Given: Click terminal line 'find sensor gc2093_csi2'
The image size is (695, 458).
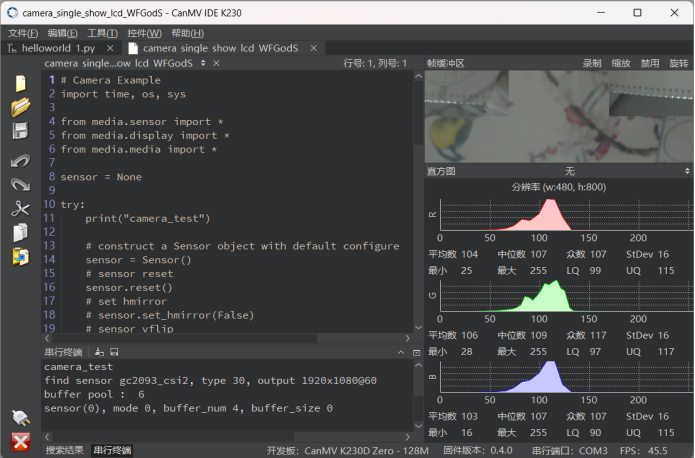Looking at the screenshot, I should [210, 380].
